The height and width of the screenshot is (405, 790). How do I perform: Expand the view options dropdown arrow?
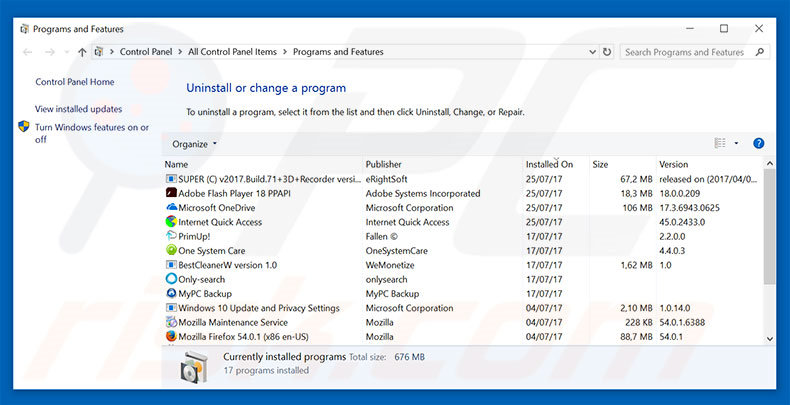[736, 144]
